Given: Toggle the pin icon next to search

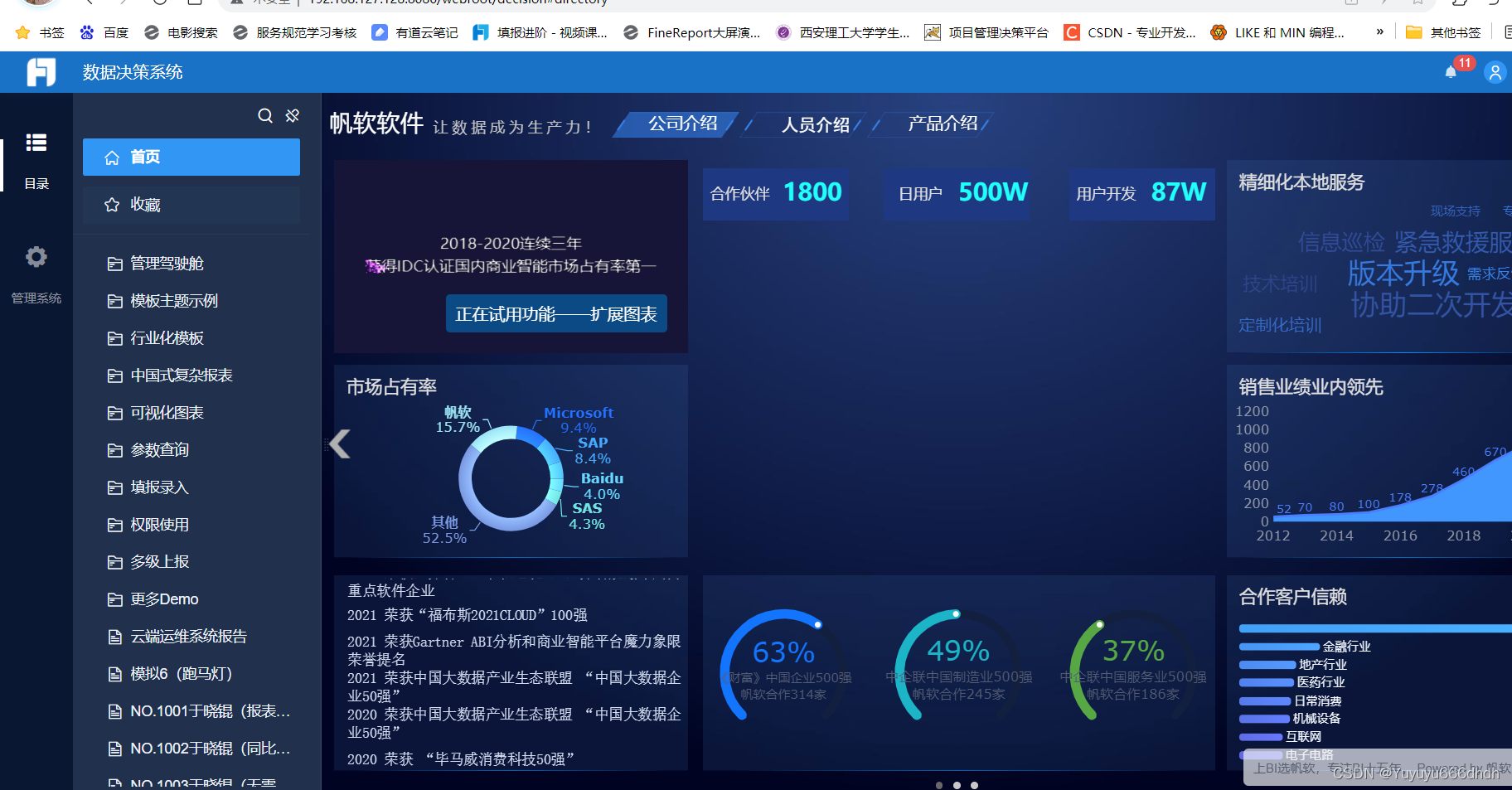Looking at the screenshot, I should (292, 115).
